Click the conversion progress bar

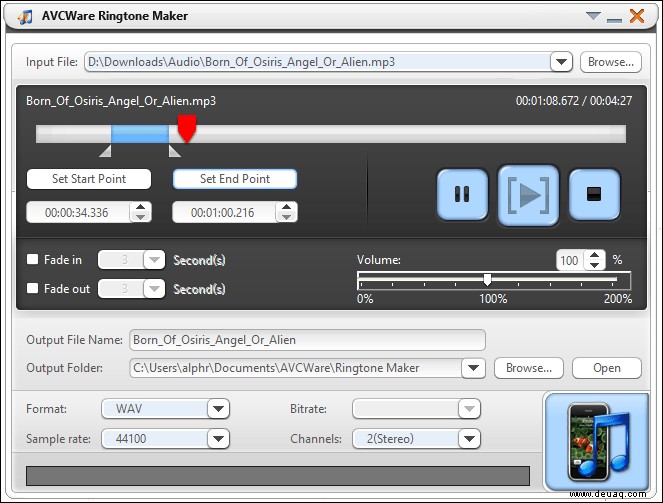pyautogui.click(x=278, y=476)
